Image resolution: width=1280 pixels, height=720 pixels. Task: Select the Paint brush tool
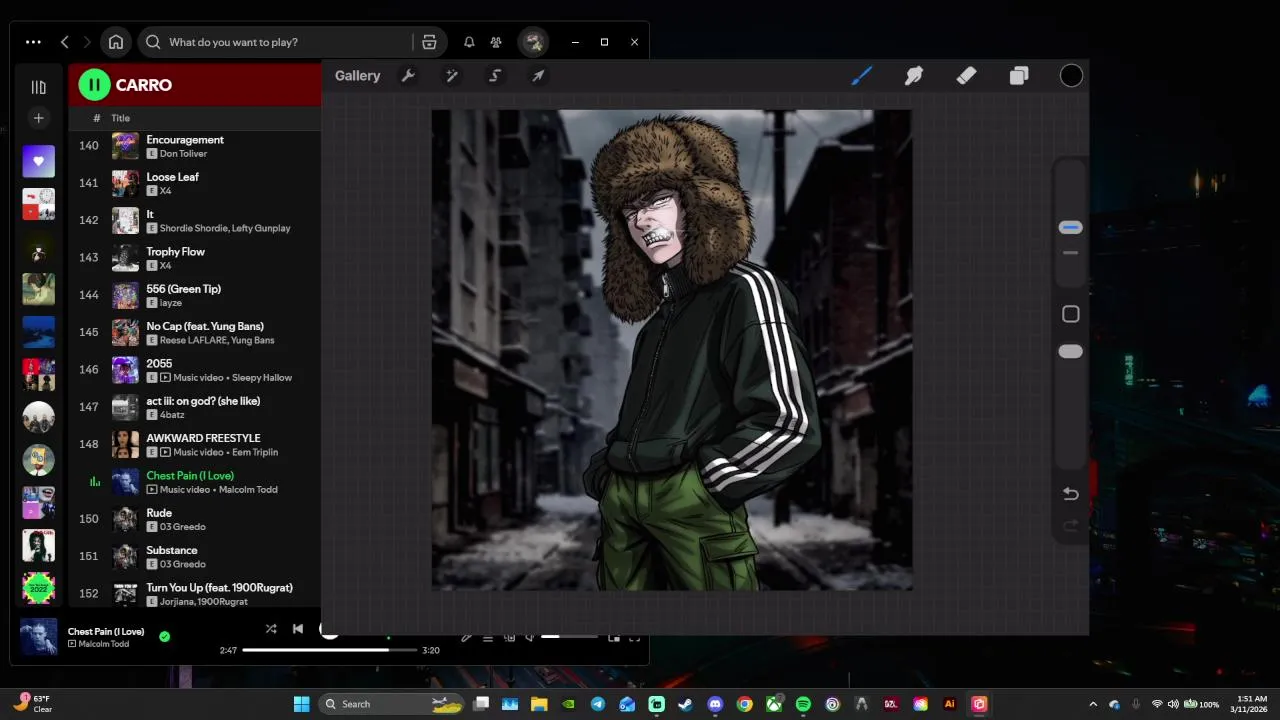[861, 76]
